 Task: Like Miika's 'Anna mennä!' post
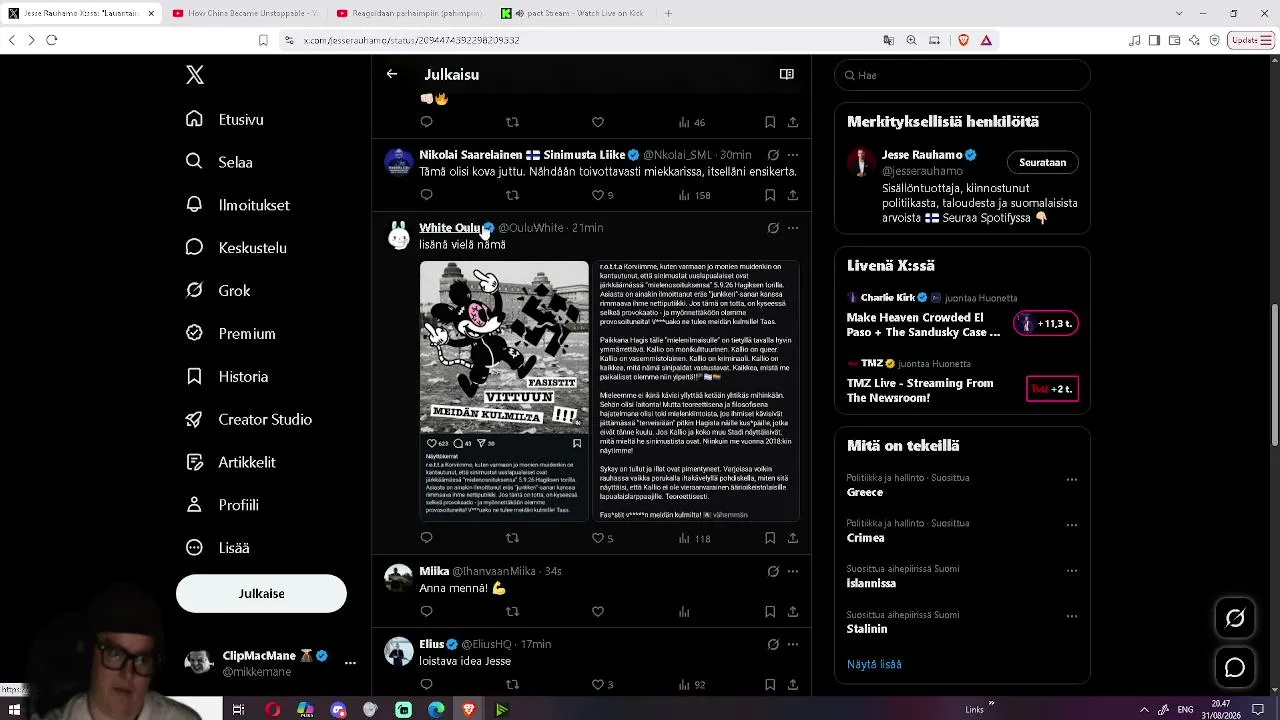point(598,611)
